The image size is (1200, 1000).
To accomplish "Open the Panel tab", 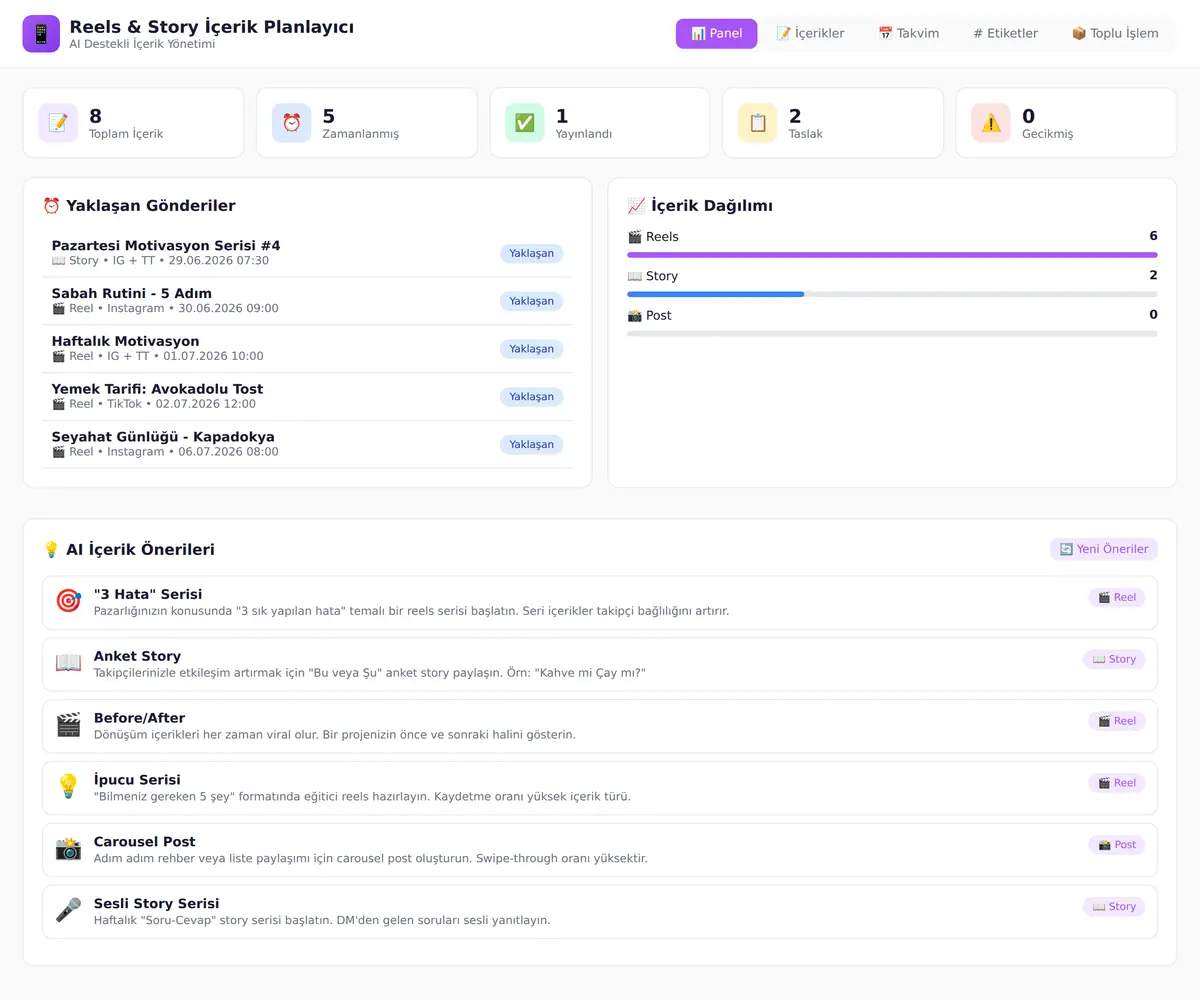I will coord(716,33).
